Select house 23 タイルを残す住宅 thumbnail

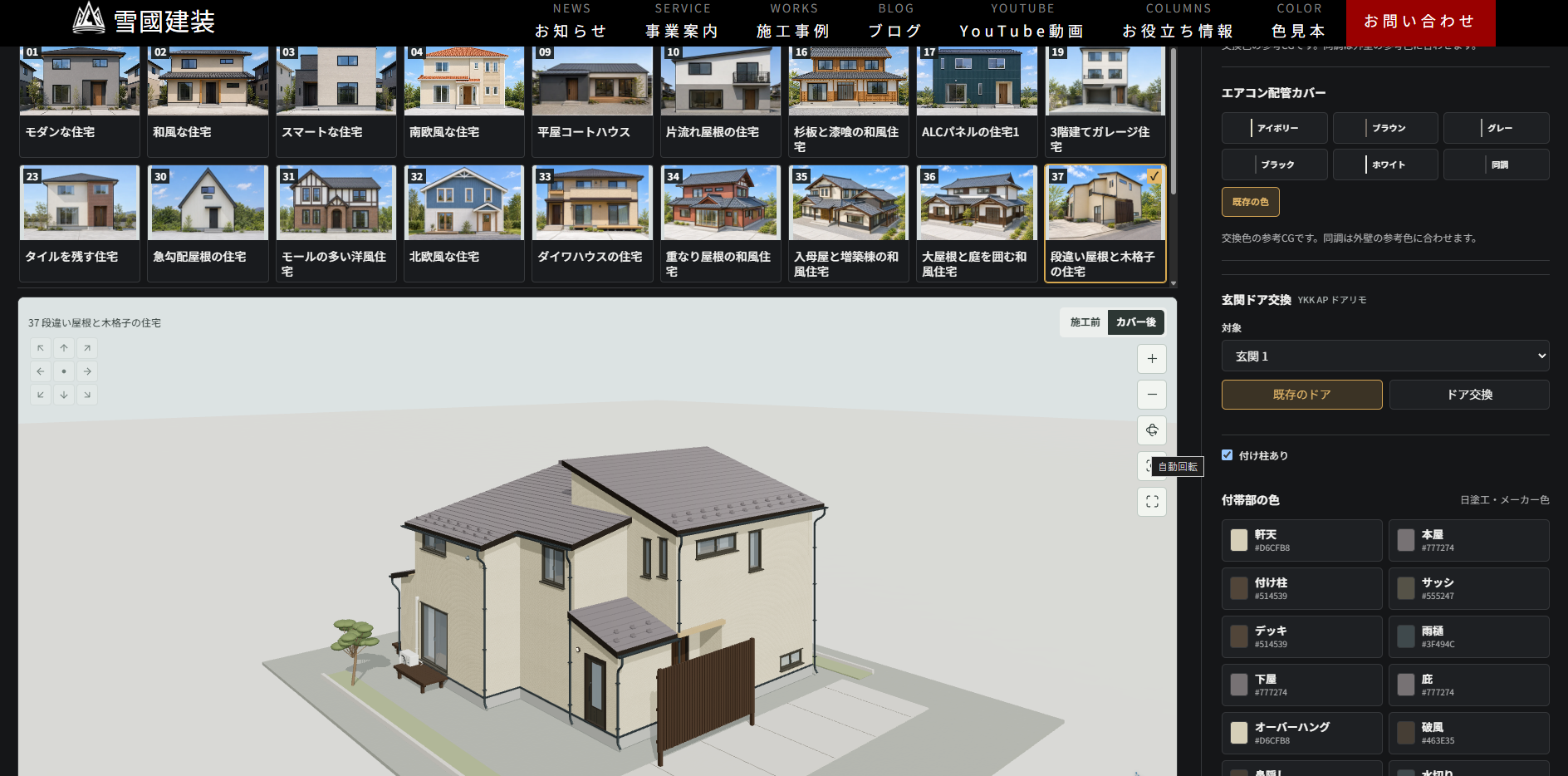[80, 223]
